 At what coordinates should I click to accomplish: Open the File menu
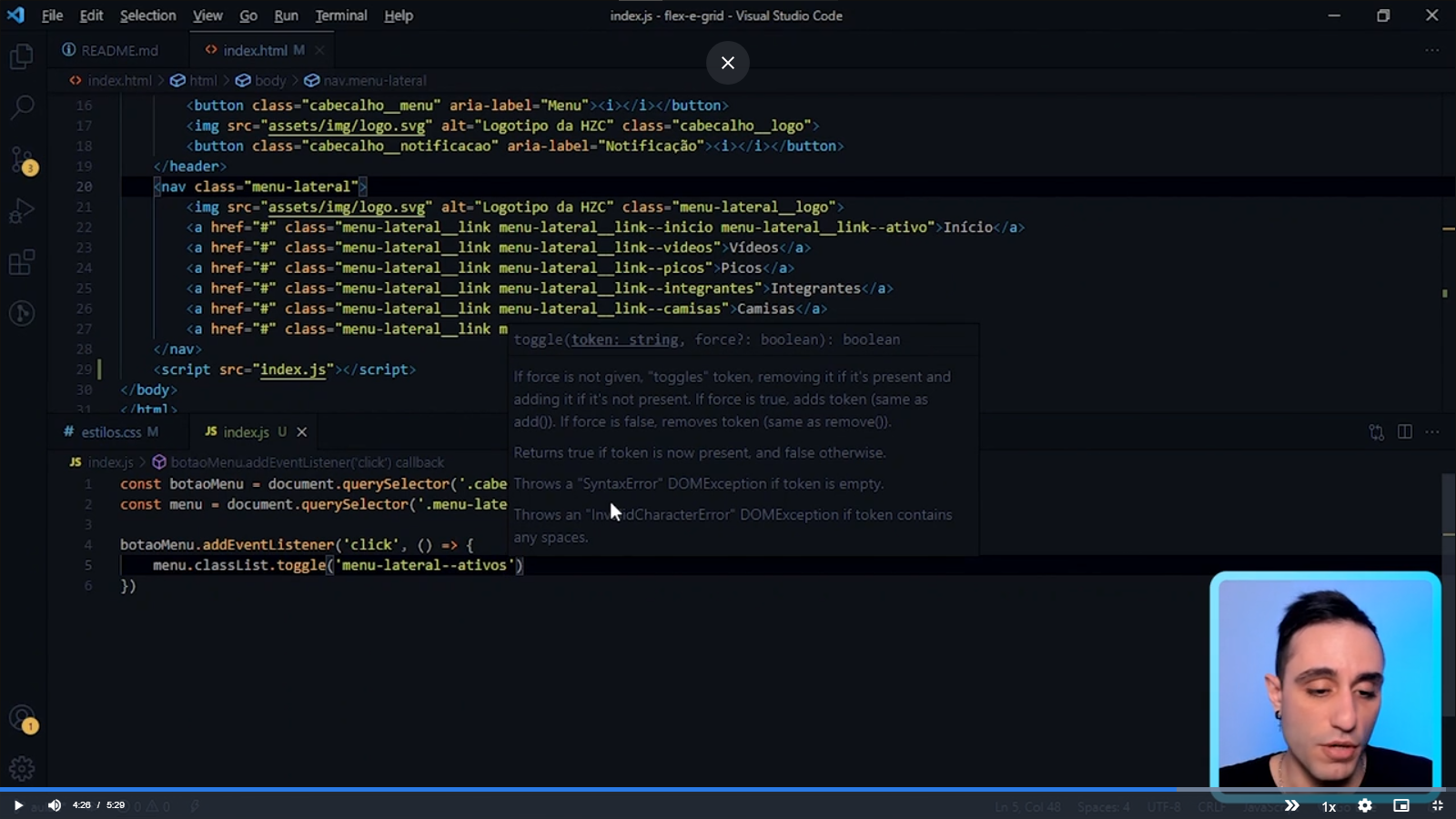pos(52,15)
